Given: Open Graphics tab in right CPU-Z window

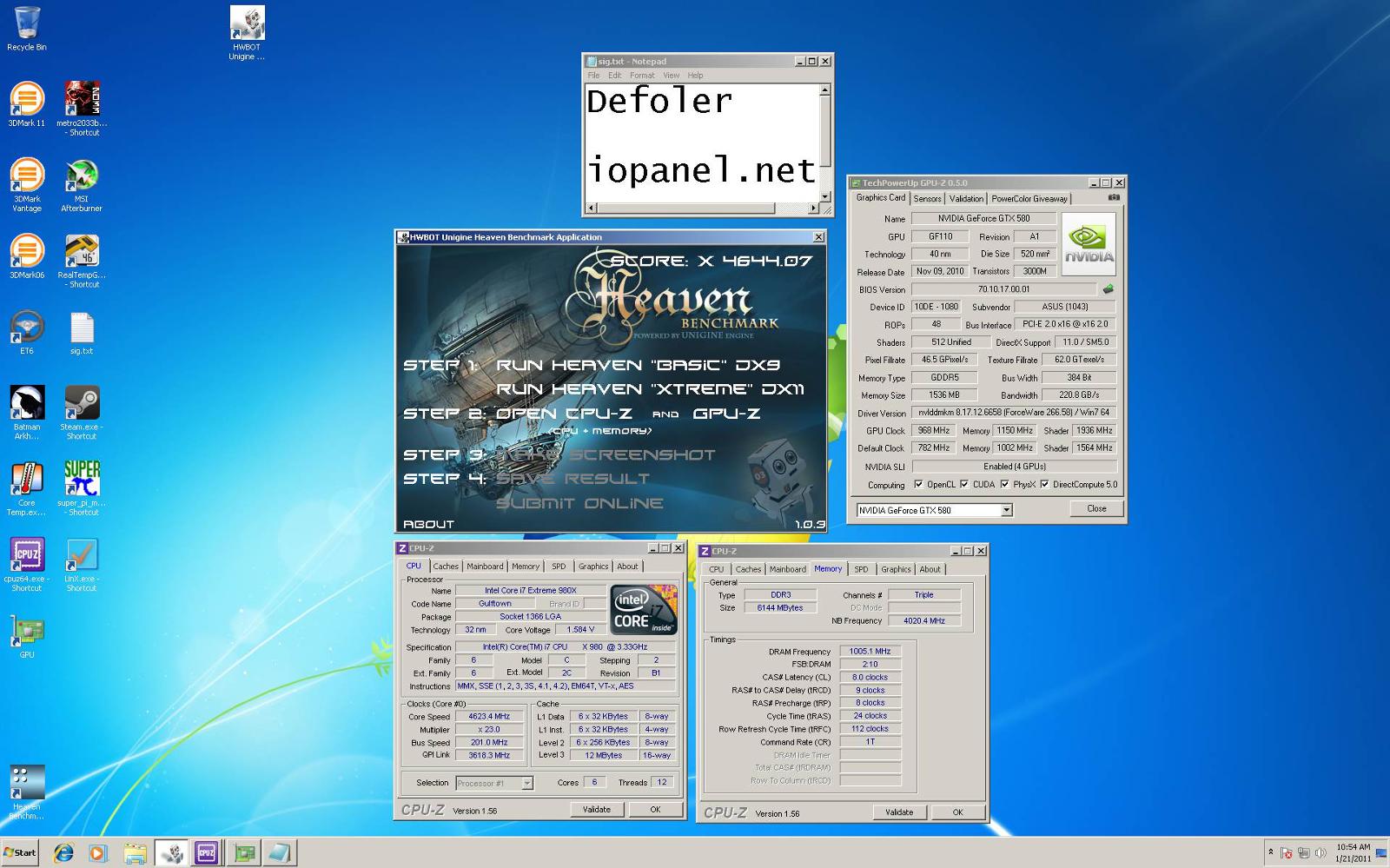Looking at the screenshot, I should click(896, 569).
